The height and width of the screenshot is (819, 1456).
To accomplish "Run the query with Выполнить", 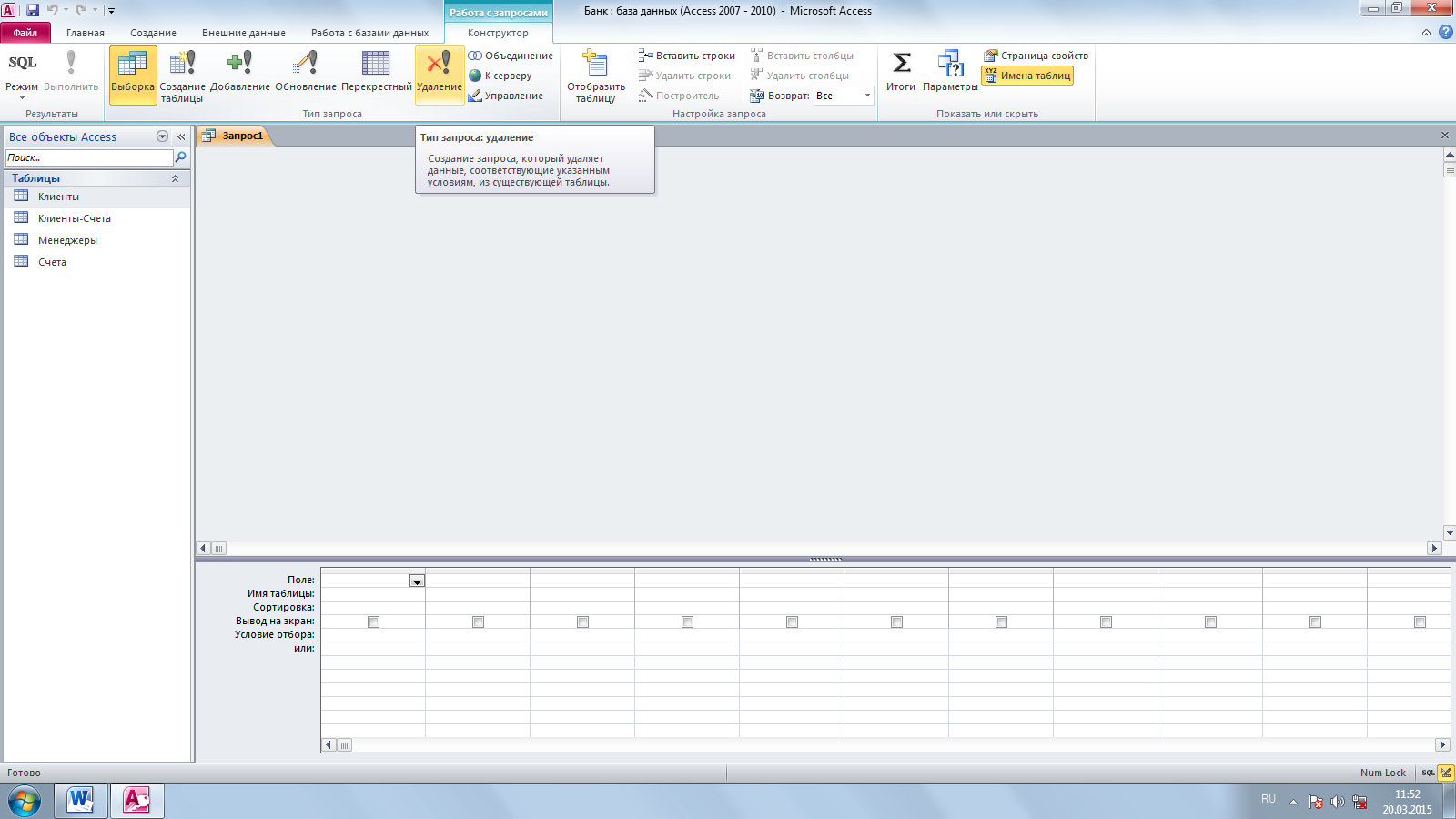I will 71,71.
